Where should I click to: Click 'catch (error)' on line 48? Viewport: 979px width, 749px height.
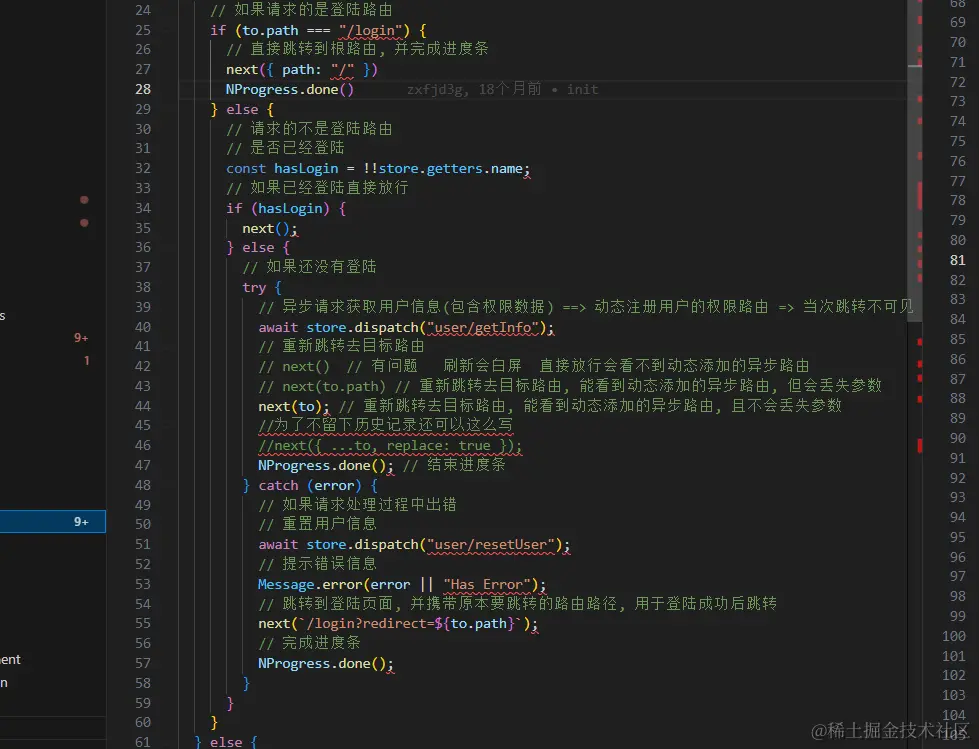point(310,486)
